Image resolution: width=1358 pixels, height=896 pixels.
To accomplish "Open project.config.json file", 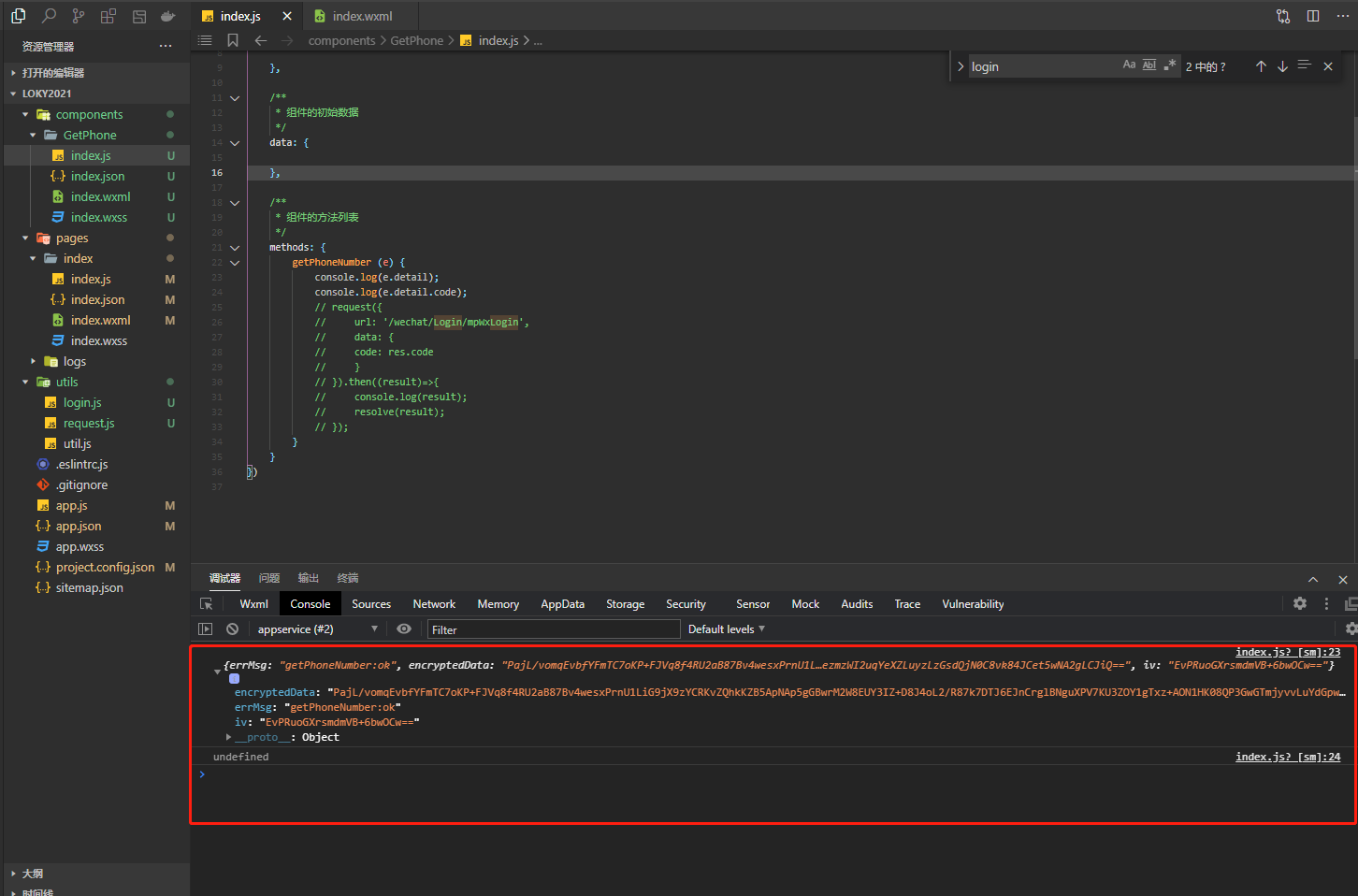I will point(105,567).
